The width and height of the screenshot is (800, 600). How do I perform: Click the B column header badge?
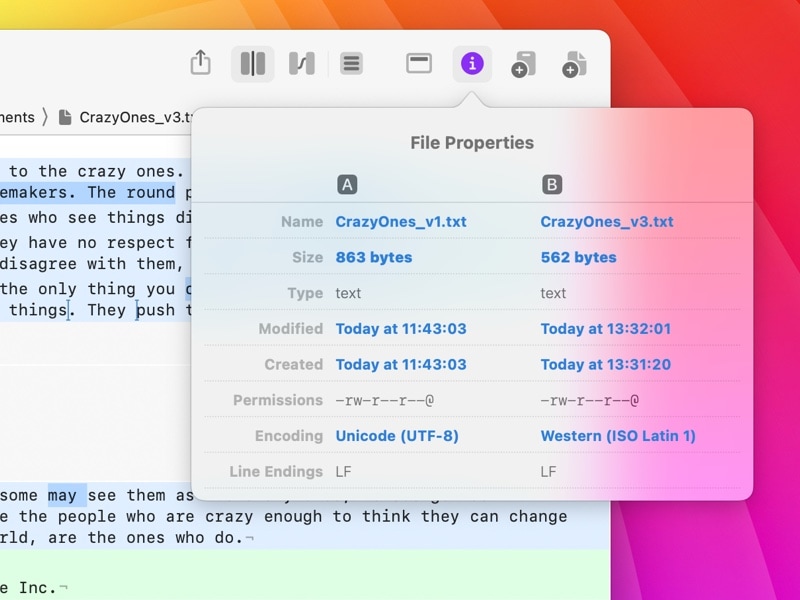click(x=552, y=185)
